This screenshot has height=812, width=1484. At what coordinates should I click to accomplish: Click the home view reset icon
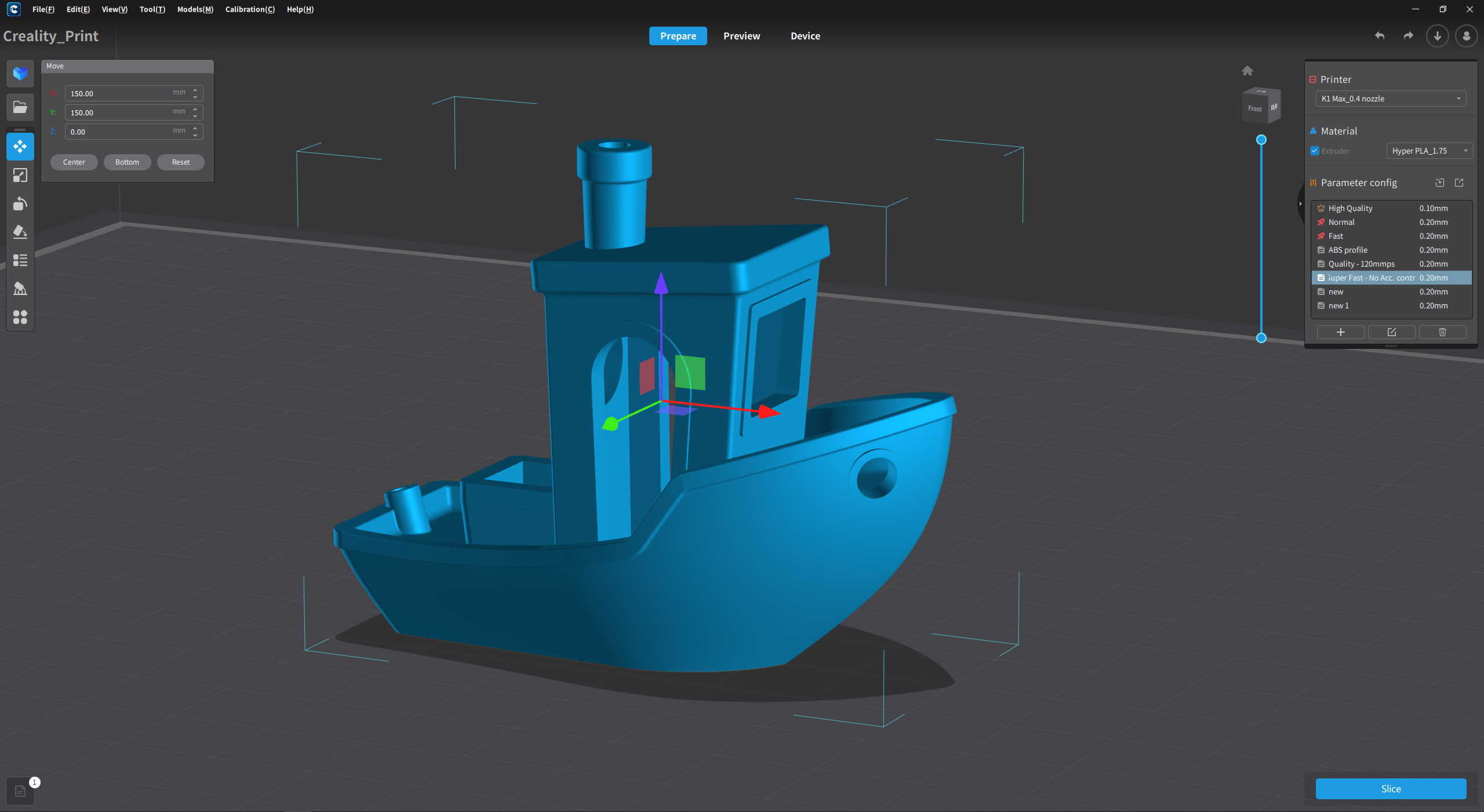1247,71
